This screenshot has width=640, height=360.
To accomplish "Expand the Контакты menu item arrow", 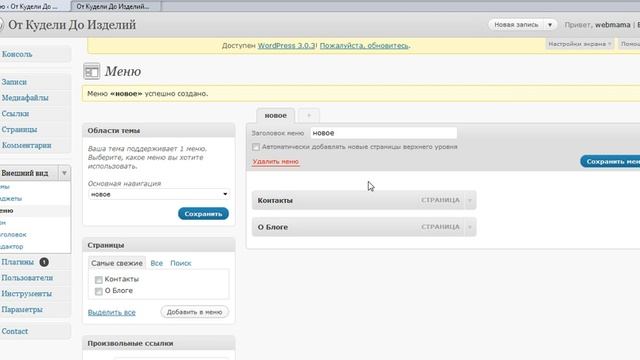I will click(x=470, y=200).
